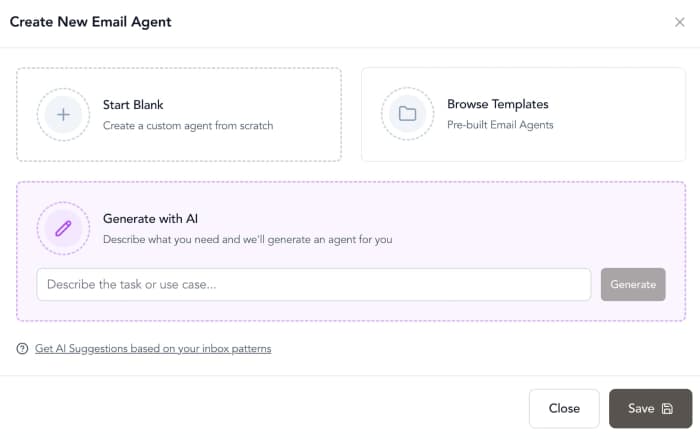Click the pencil icon for Generate with AI
Viewport: 700px width, 440px height.
click(63, 228)
